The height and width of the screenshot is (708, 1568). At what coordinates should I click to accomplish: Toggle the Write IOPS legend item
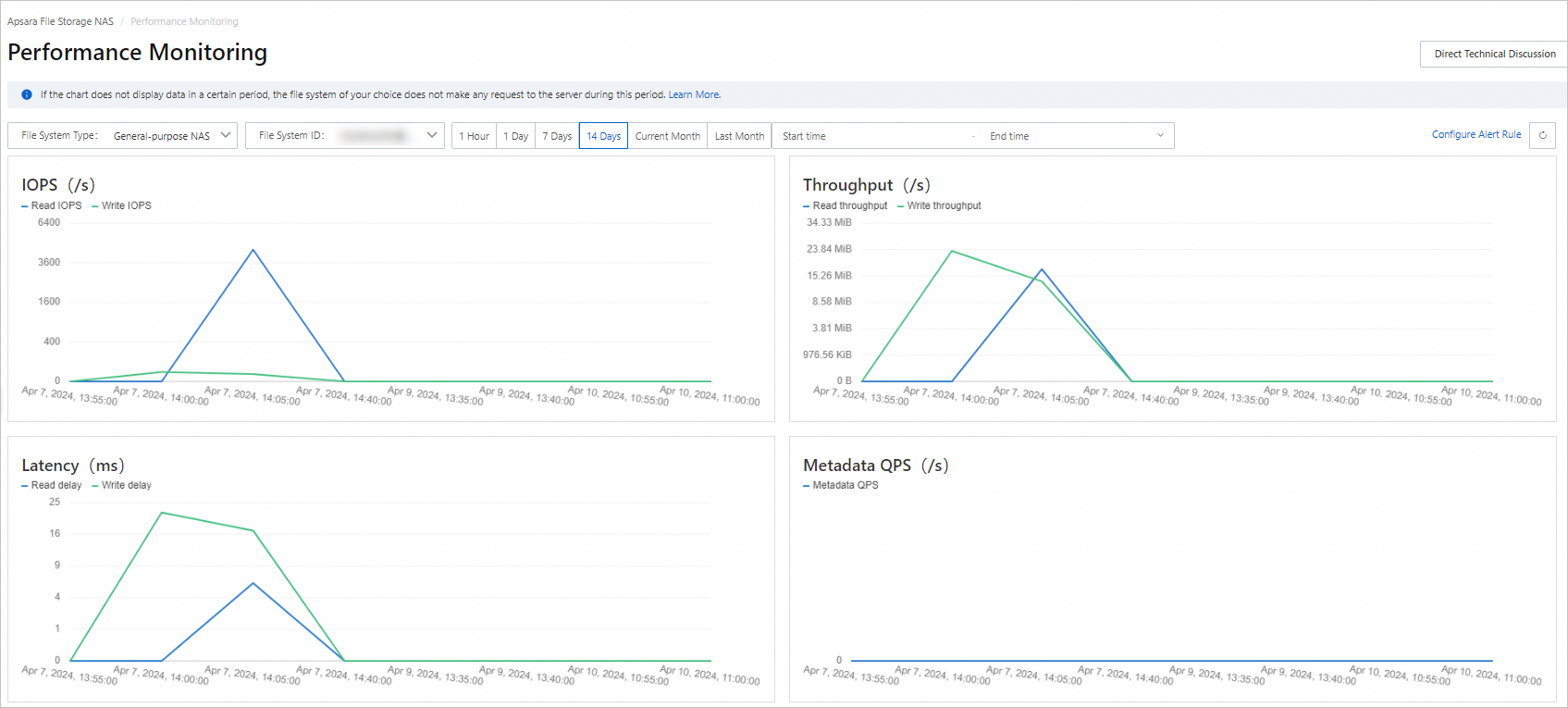[121, 205]
